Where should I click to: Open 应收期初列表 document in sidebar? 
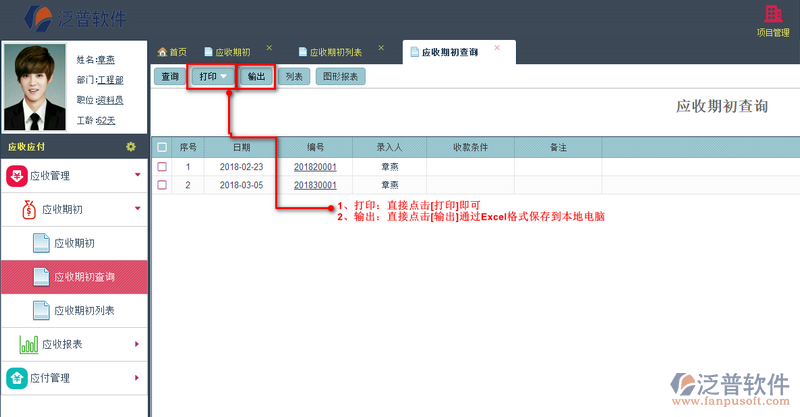coord(41,310)
